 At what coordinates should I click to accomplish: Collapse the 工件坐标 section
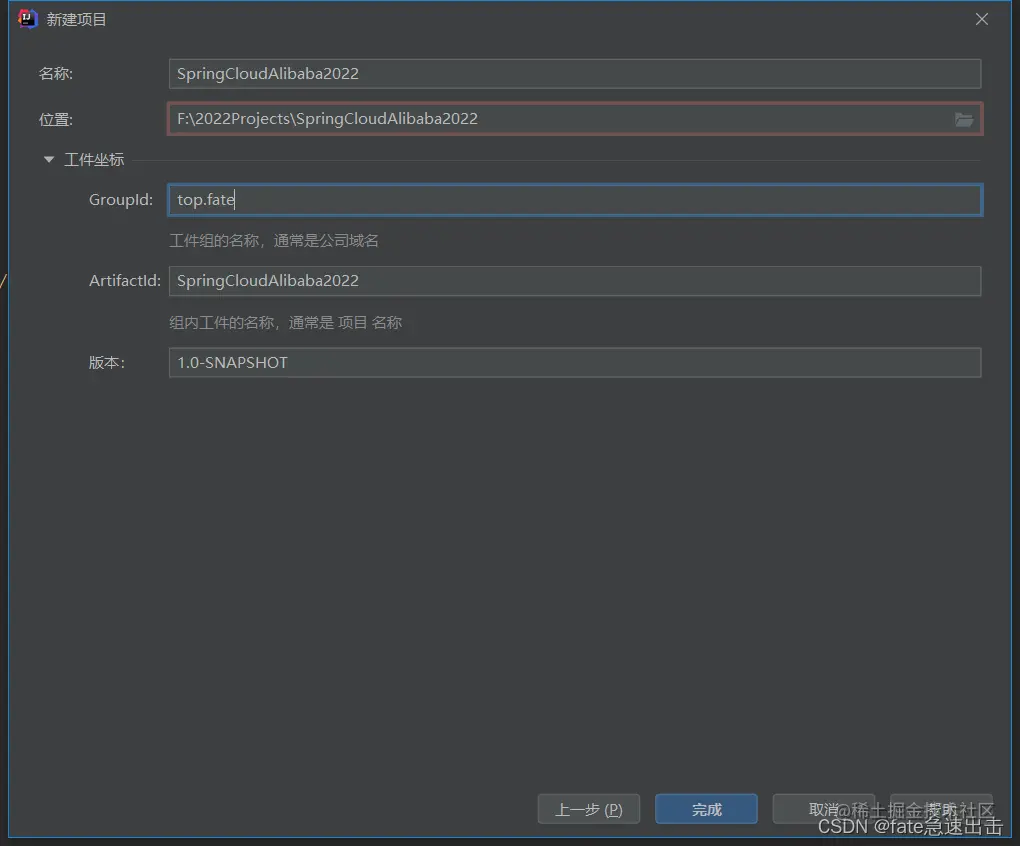click(49, 159)
